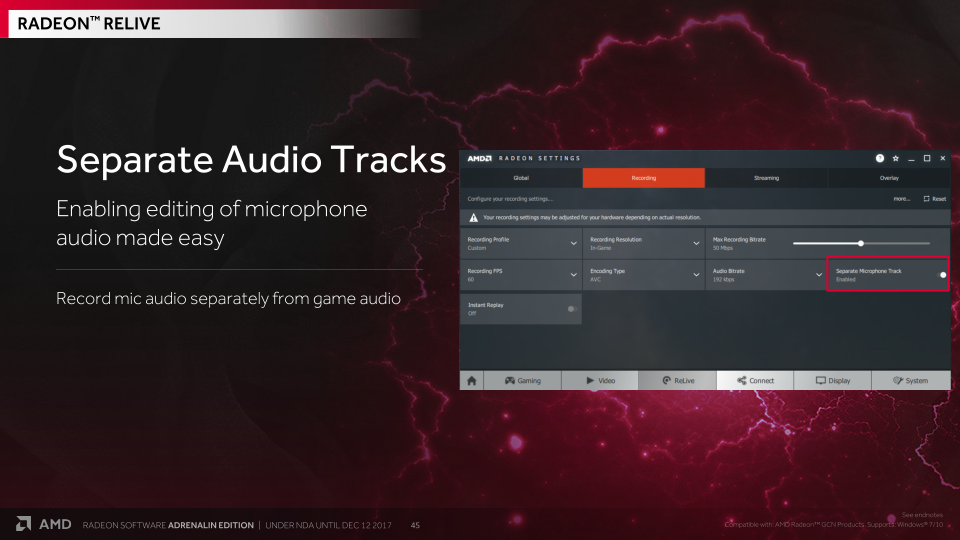Switch to the Overlay tab
Viewport: 960px width, 540px height.
[889, 178]
